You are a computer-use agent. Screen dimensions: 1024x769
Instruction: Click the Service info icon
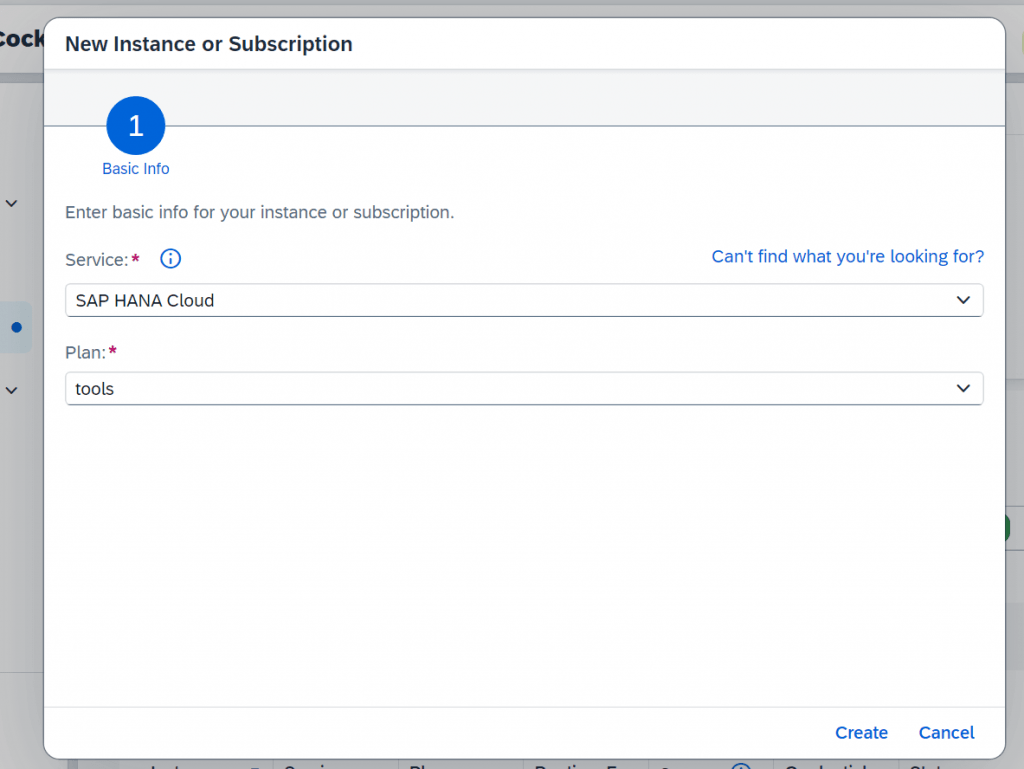[170, 259]
